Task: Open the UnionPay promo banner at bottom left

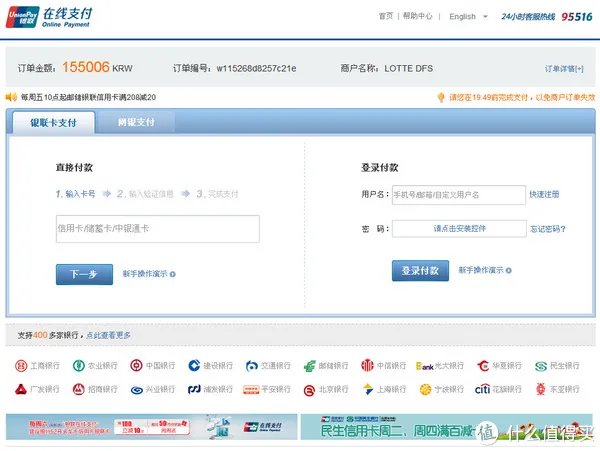Action: click(x=152, y=427)
